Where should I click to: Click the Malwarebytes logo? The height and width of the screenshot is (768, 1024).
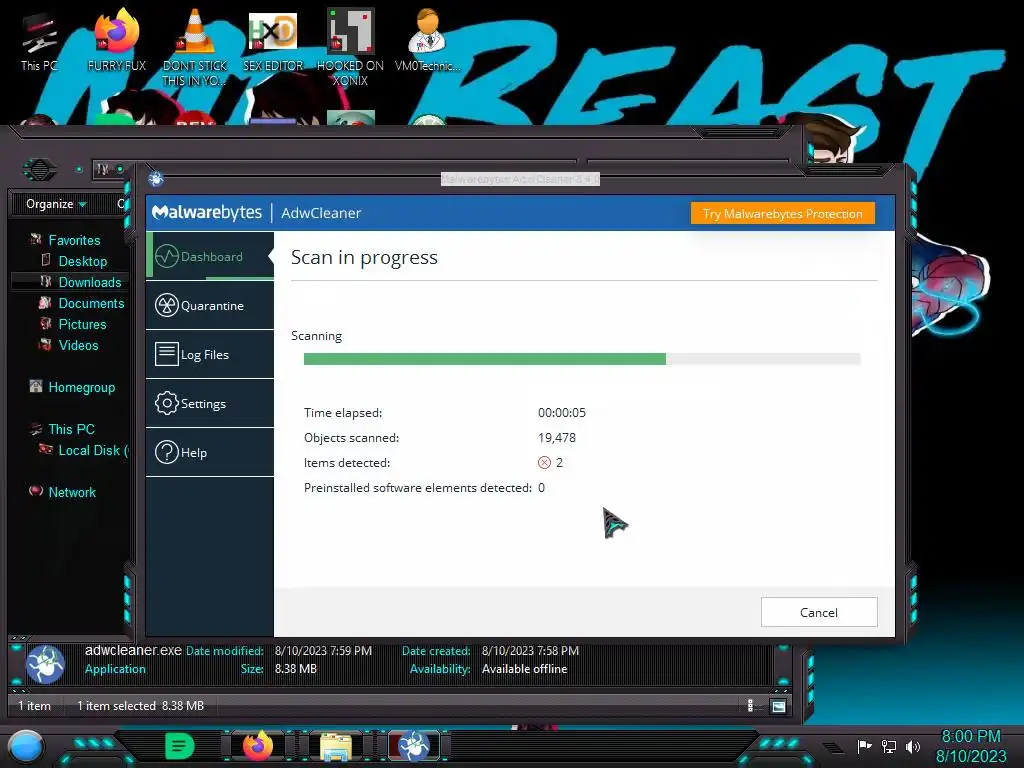(x=206, y=212)
